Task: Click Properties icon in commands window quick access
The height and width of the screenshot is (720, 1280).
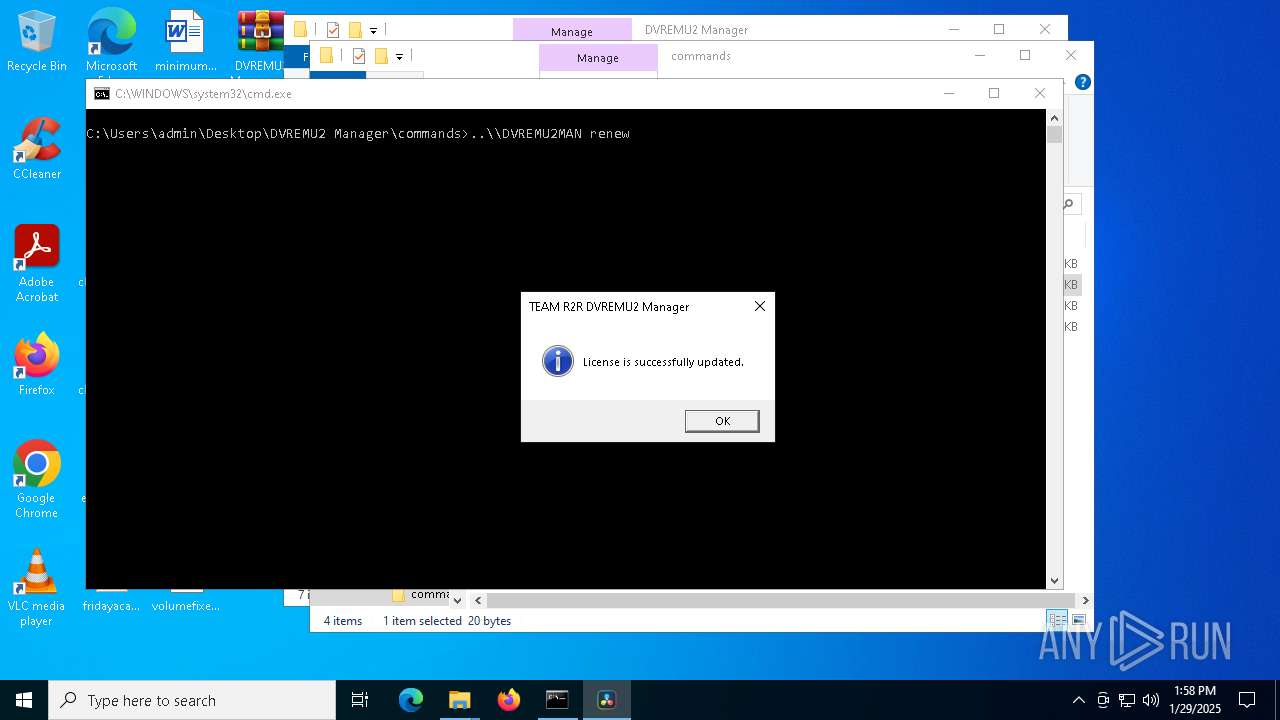Action: 359,56
